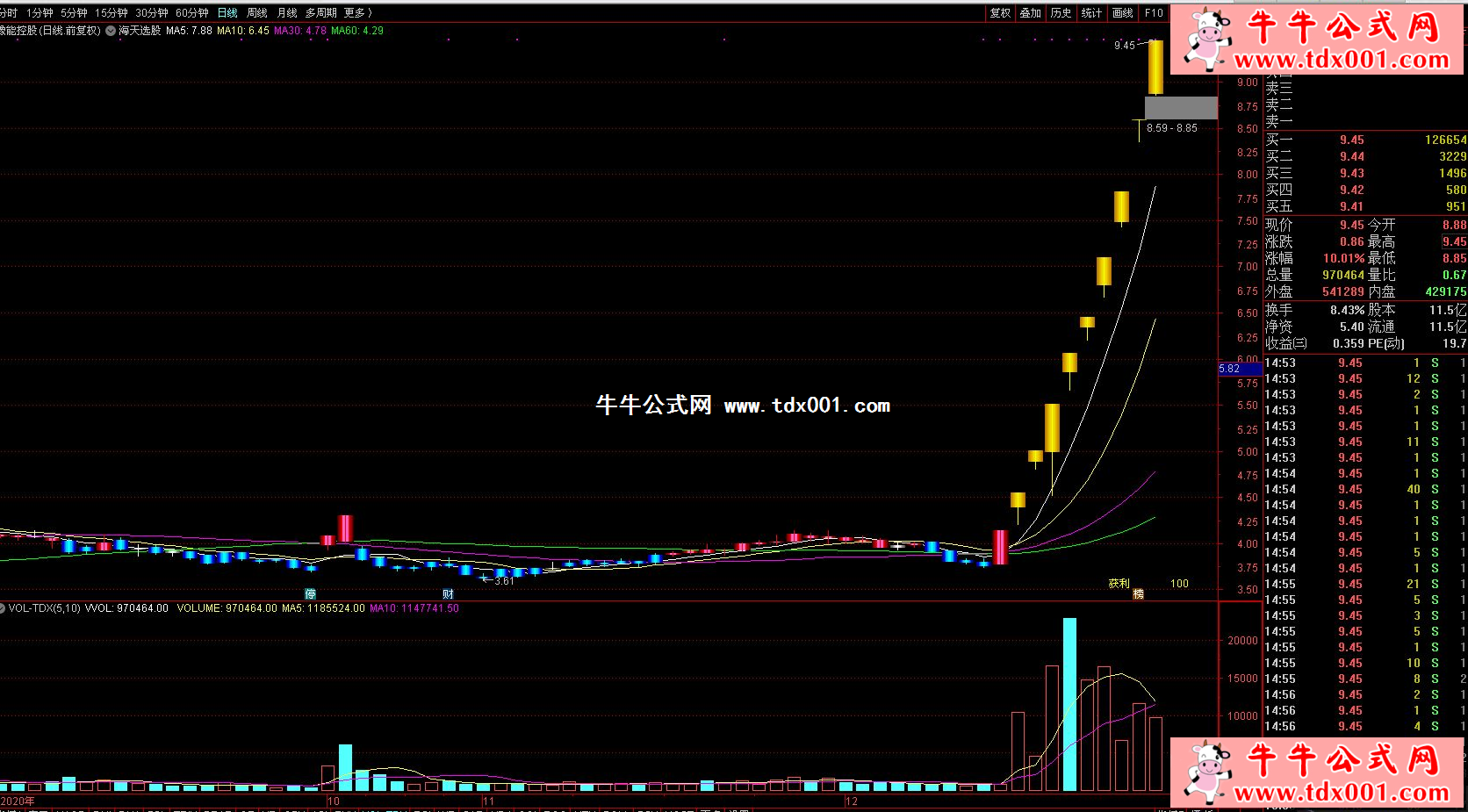
Task: Open the F10 company info button
Action: point(1154,13)
